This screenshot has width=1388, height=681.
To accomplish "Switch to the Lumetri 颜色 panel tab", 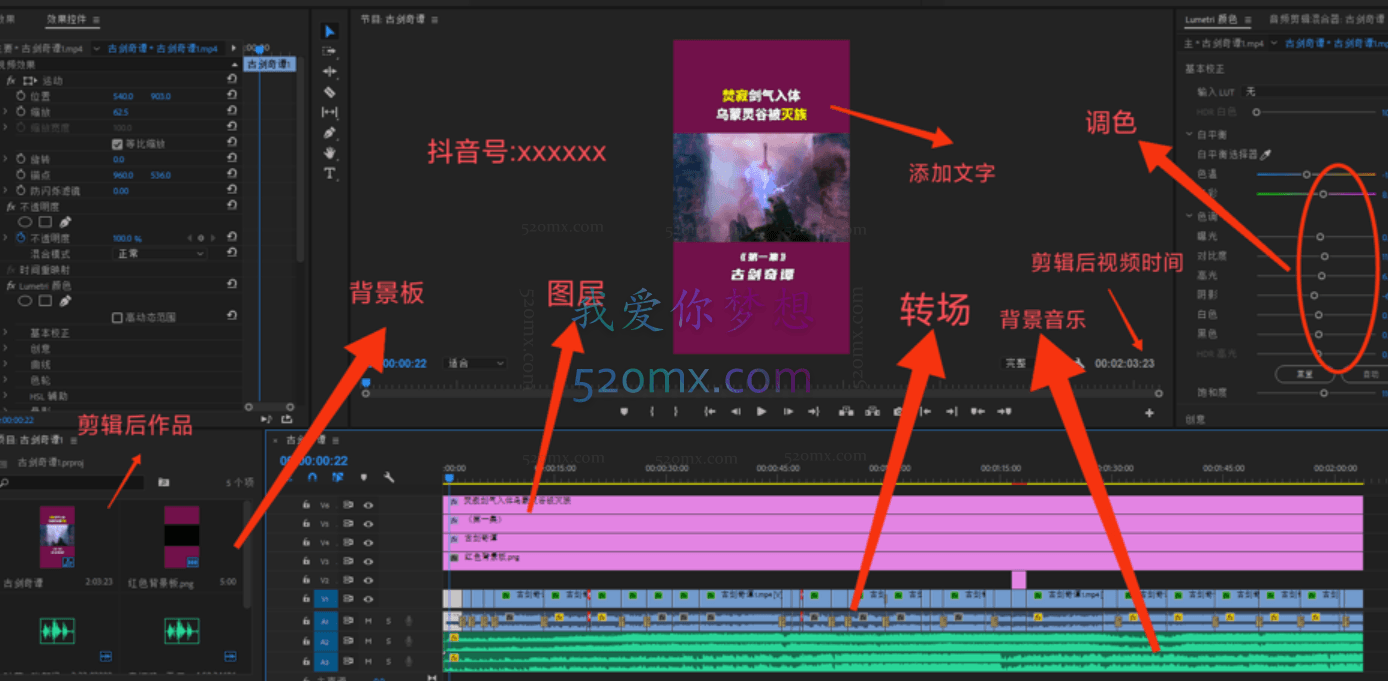I will pyautogui.click(x=1213, y=17).
